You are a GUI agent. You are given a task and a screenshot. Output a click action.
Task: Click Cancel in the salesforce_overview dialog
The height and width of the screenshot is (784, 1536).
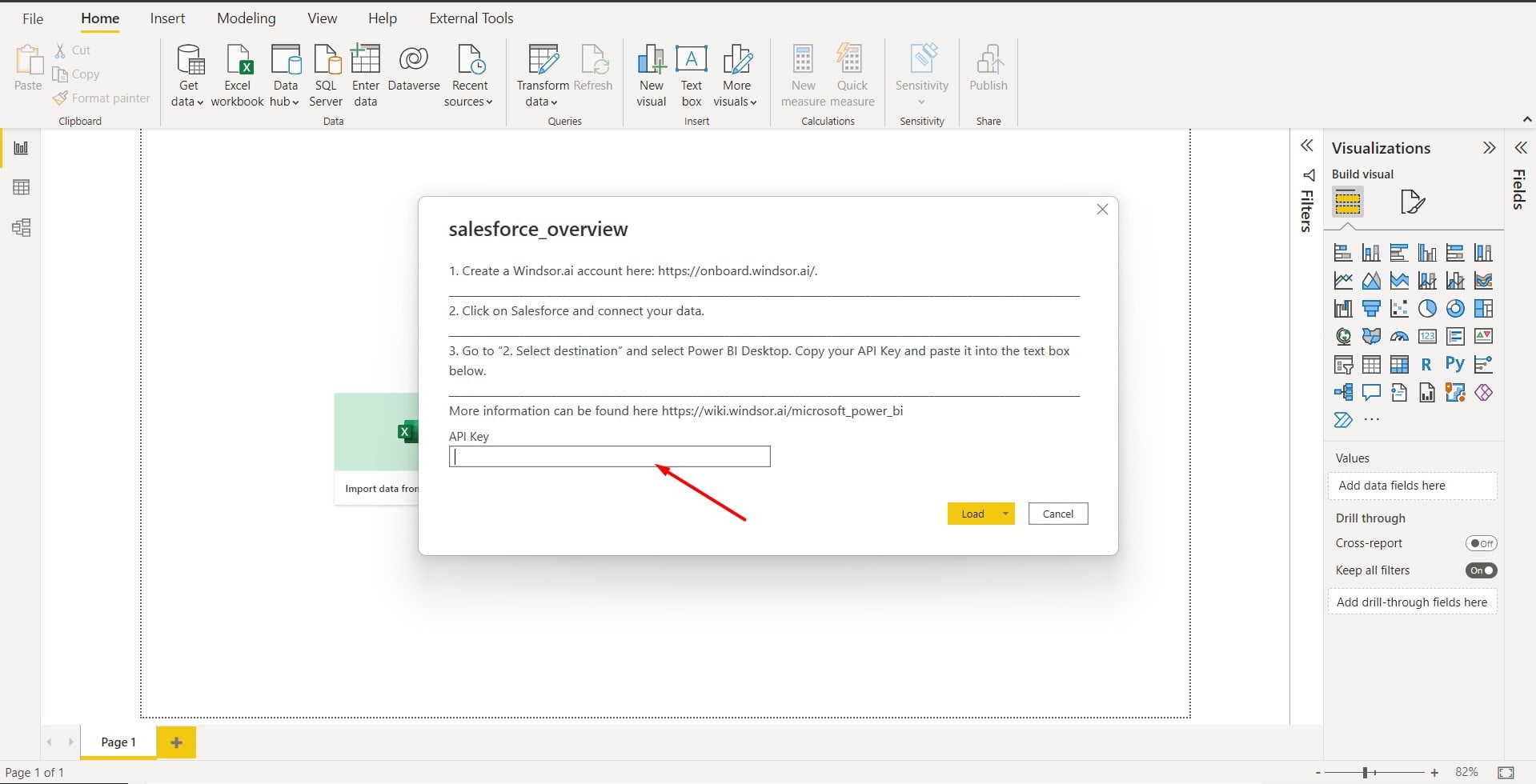pos(1058,514)
